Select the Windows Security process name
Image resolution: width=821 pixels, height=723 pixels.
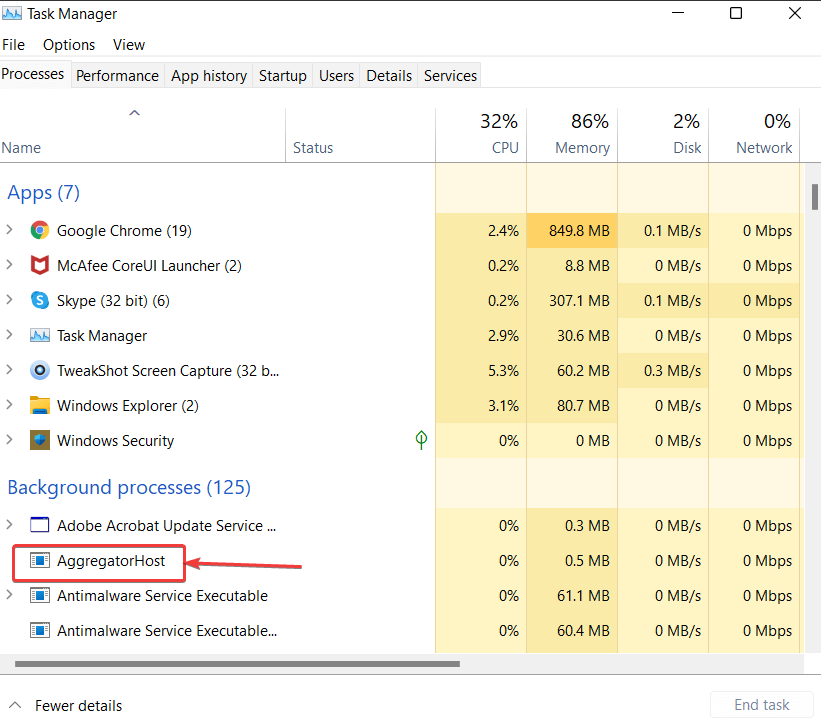[115, 441]
